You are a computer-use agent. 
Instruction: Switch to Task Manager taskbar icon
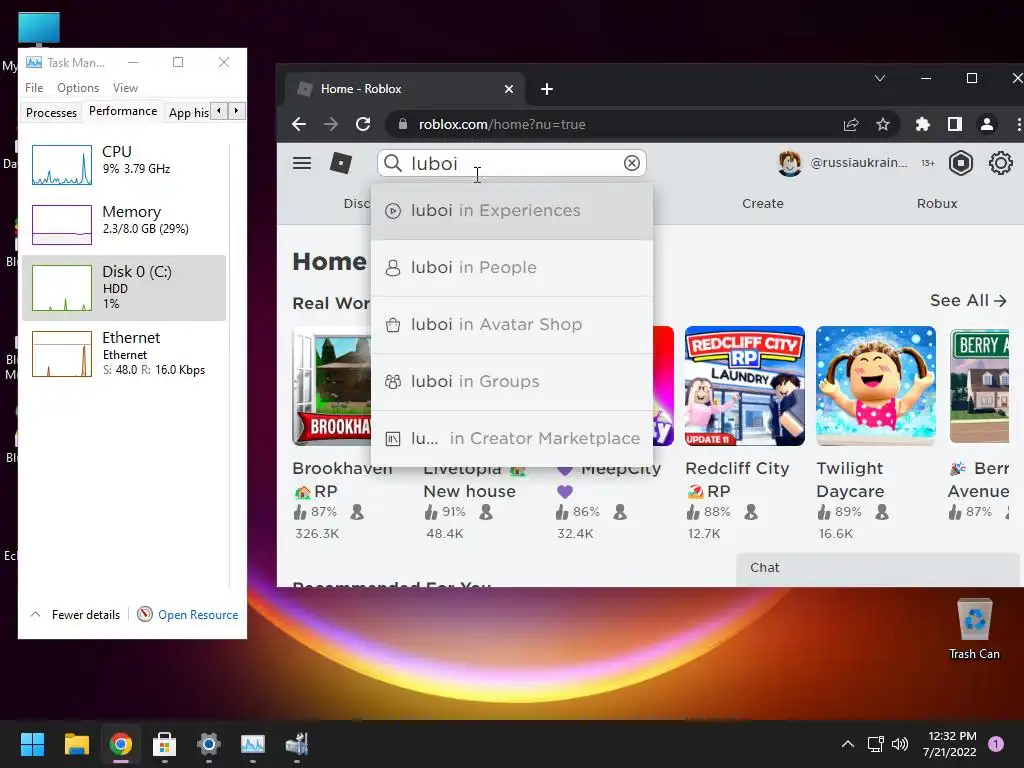click(253, 744)
